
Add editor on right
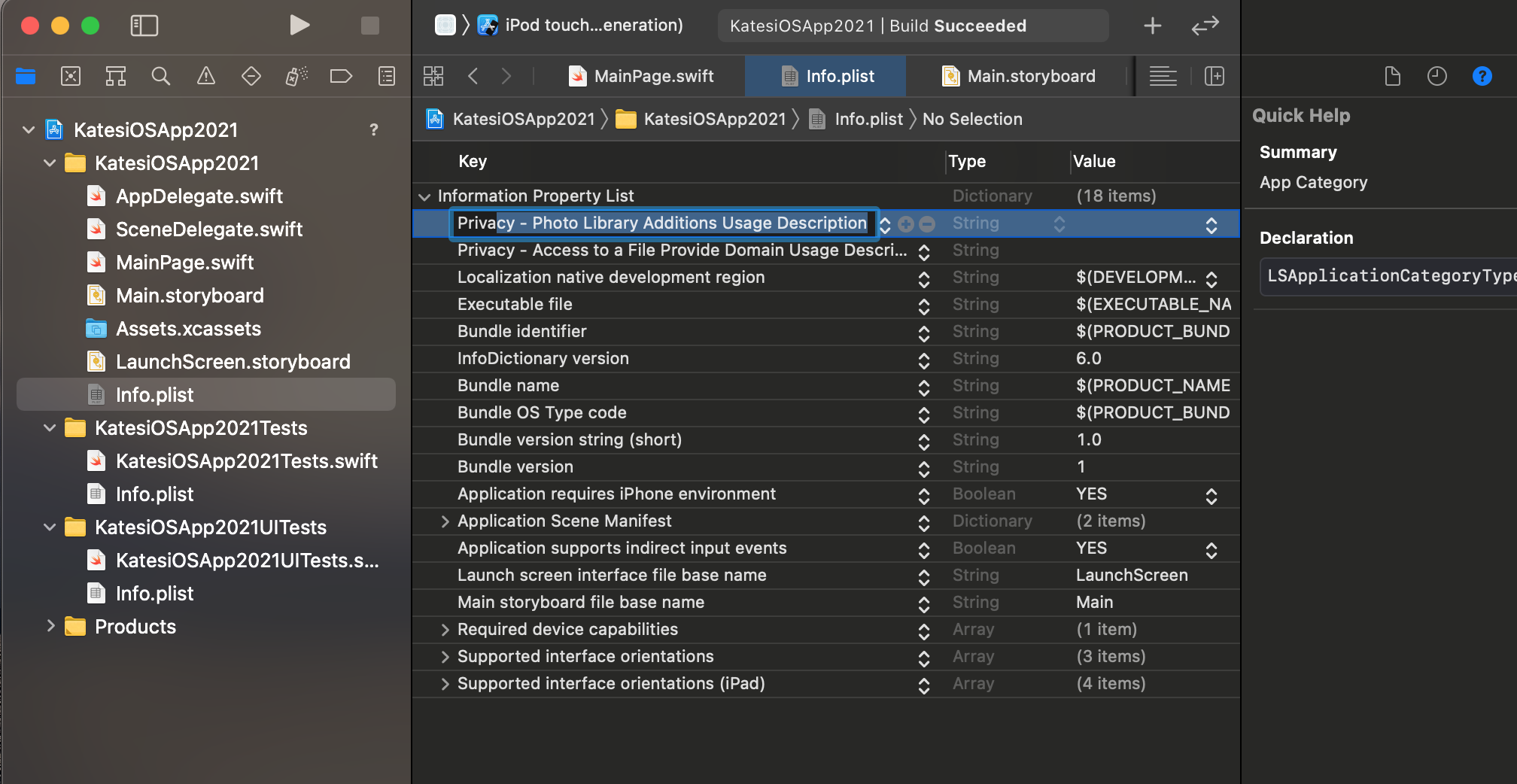1215,76
